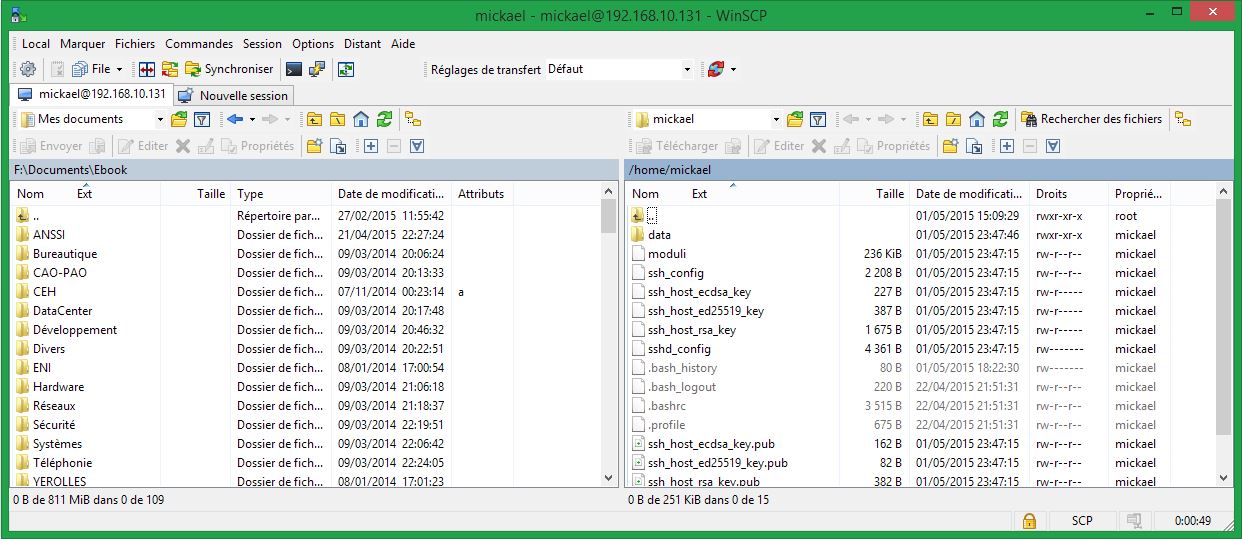The image size is (1242, 539).
Task: Open local back-history dropdown arrow
Action: click(x=252, y=120)
